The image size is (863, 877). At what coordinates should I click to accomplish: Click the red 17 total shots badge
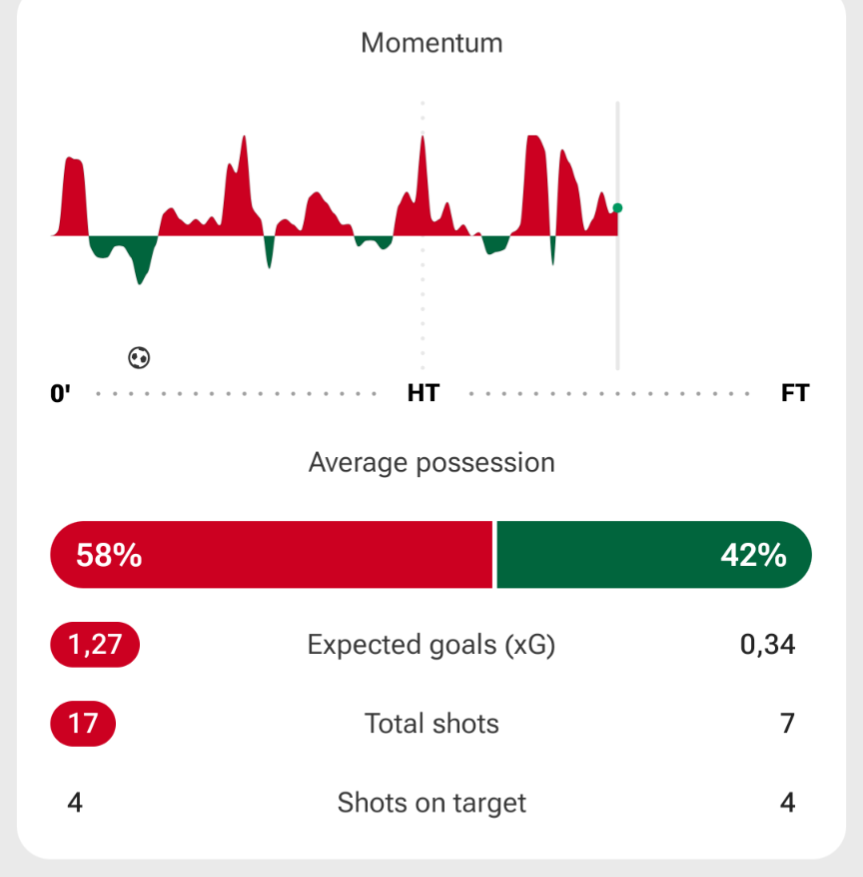(x=83, y=723)
